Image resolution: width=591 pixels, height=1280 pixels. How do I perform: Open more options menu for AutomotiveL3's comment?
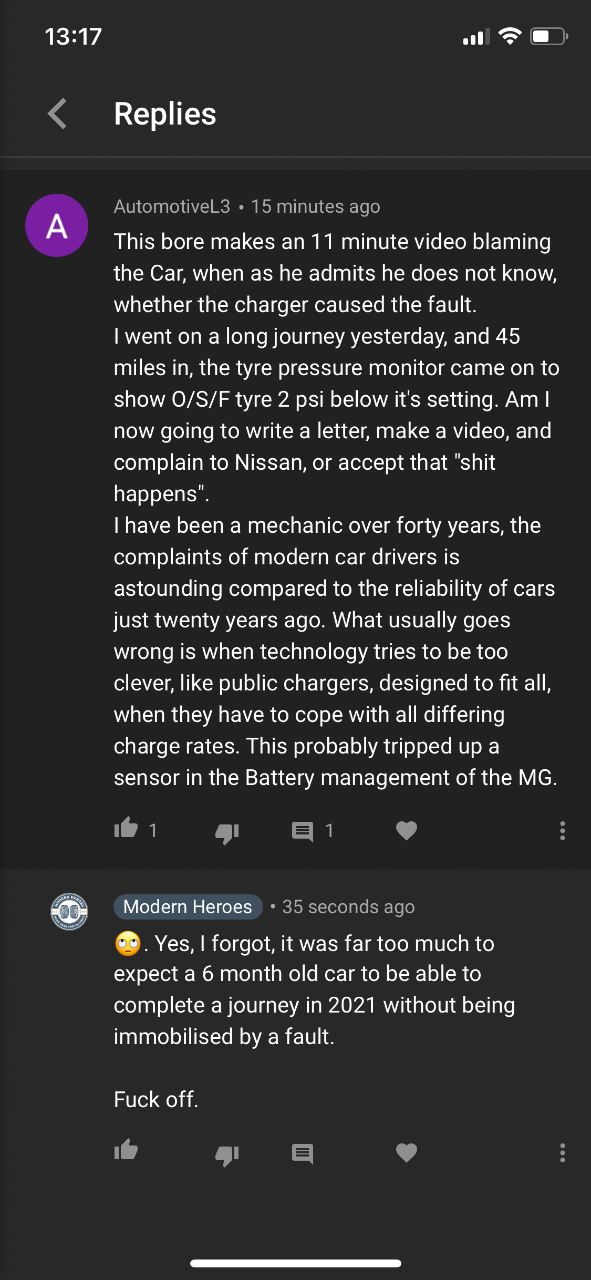click(563, 830)
